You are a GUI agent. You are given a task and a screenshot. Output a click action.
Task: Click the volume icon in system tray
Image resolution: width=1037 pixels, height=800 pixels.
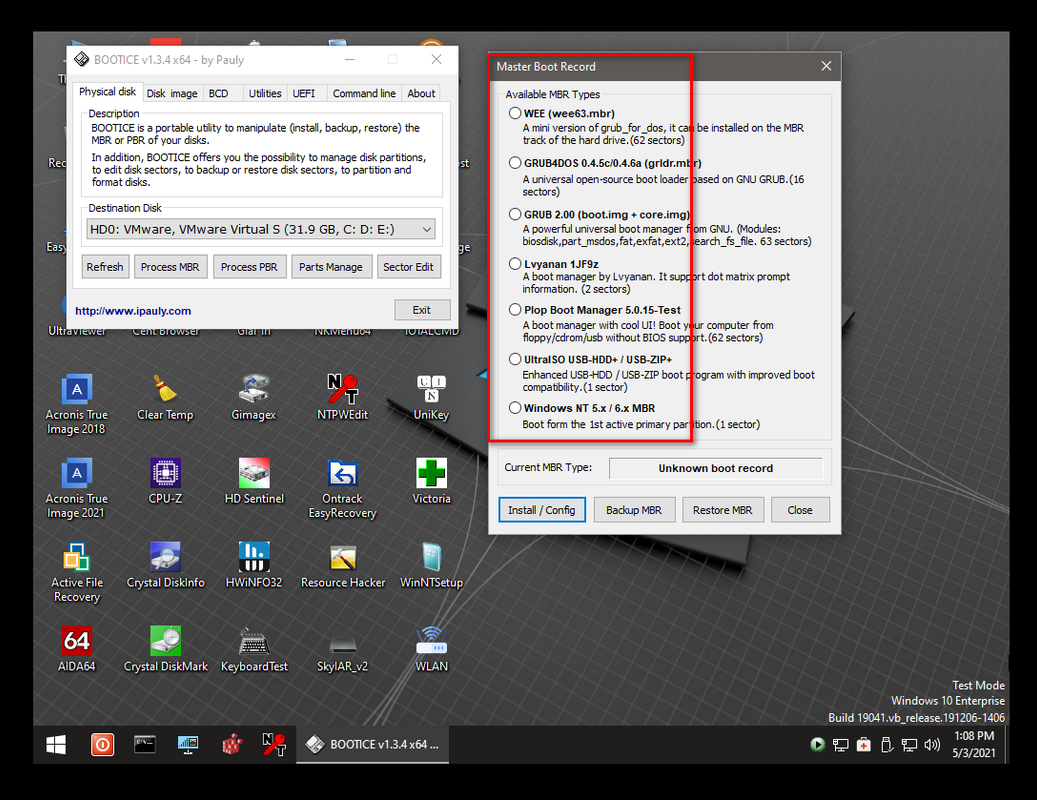tap(932, 745)
